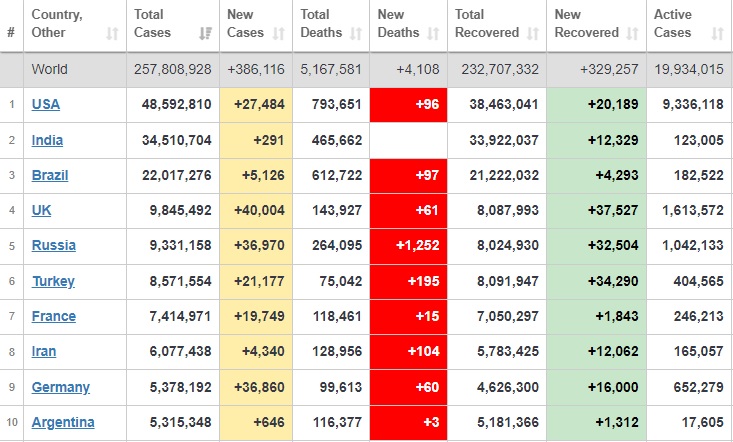Open the Iran link
This screenshot has height=442, width=733.
(x=44, y=351)
